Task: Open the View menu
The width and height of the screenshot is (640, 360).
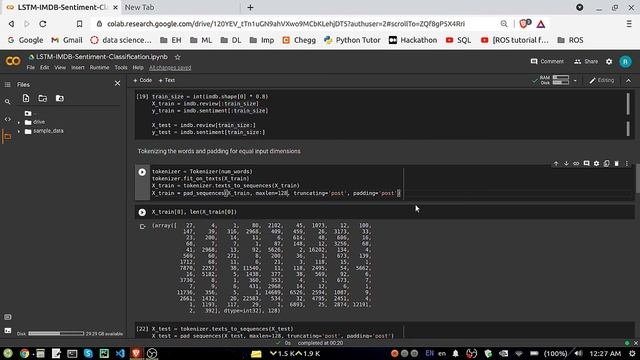Action: [60, 68]
